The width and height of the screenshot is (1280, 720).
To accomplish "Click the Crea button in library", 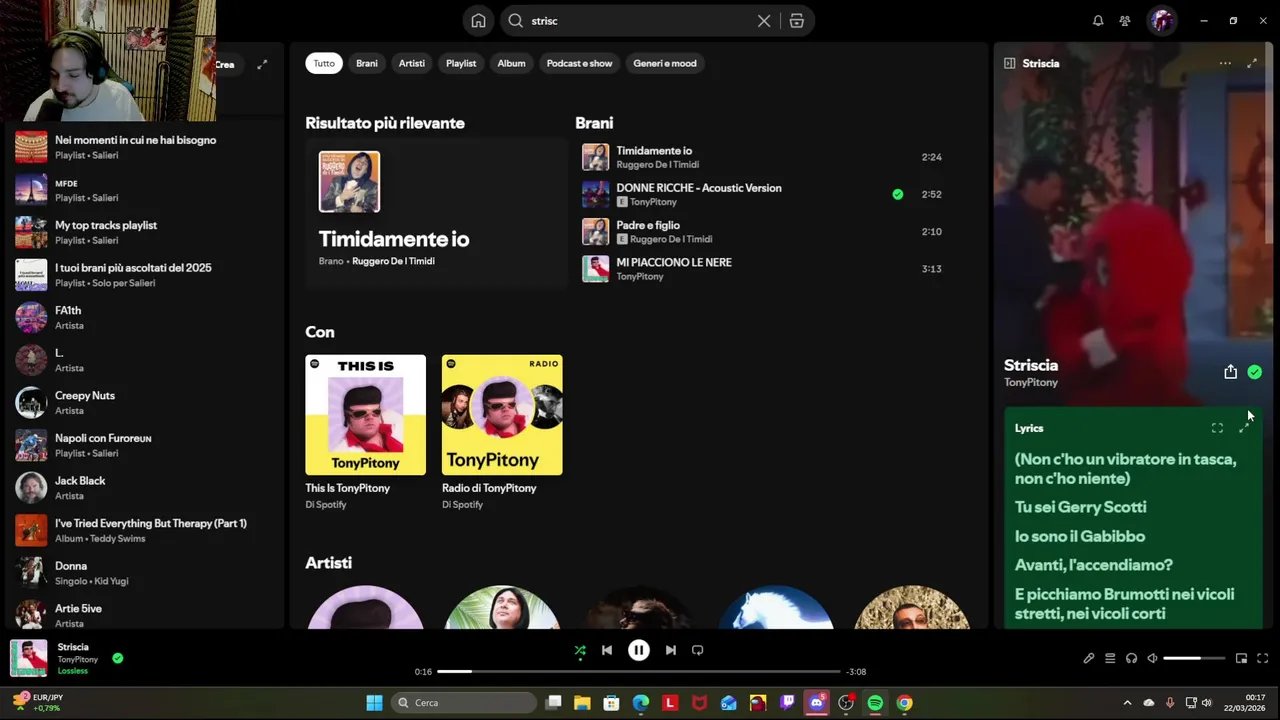I will [226, 64].
